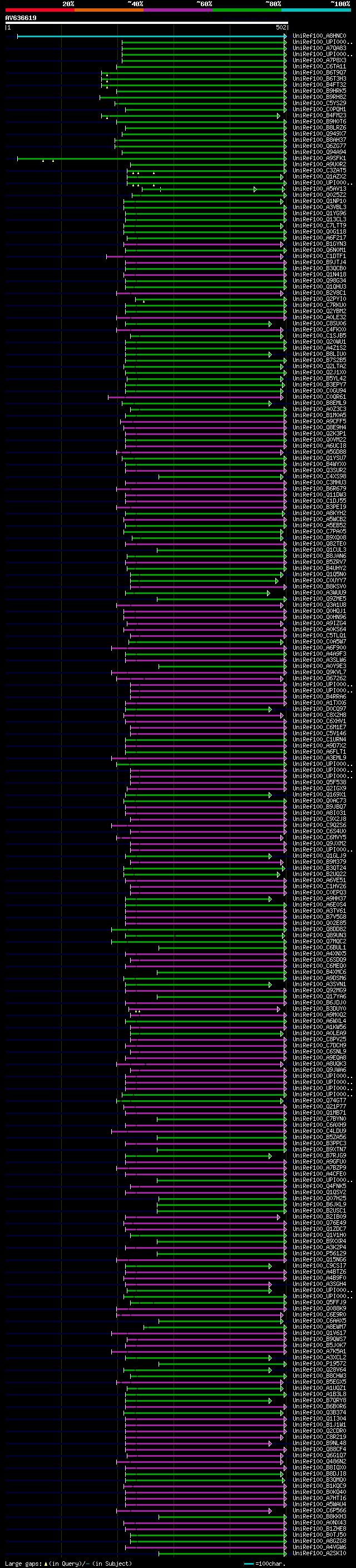Open hit UniRef100_B8IQX0
356x1568 pixels.
point(319,1467)
